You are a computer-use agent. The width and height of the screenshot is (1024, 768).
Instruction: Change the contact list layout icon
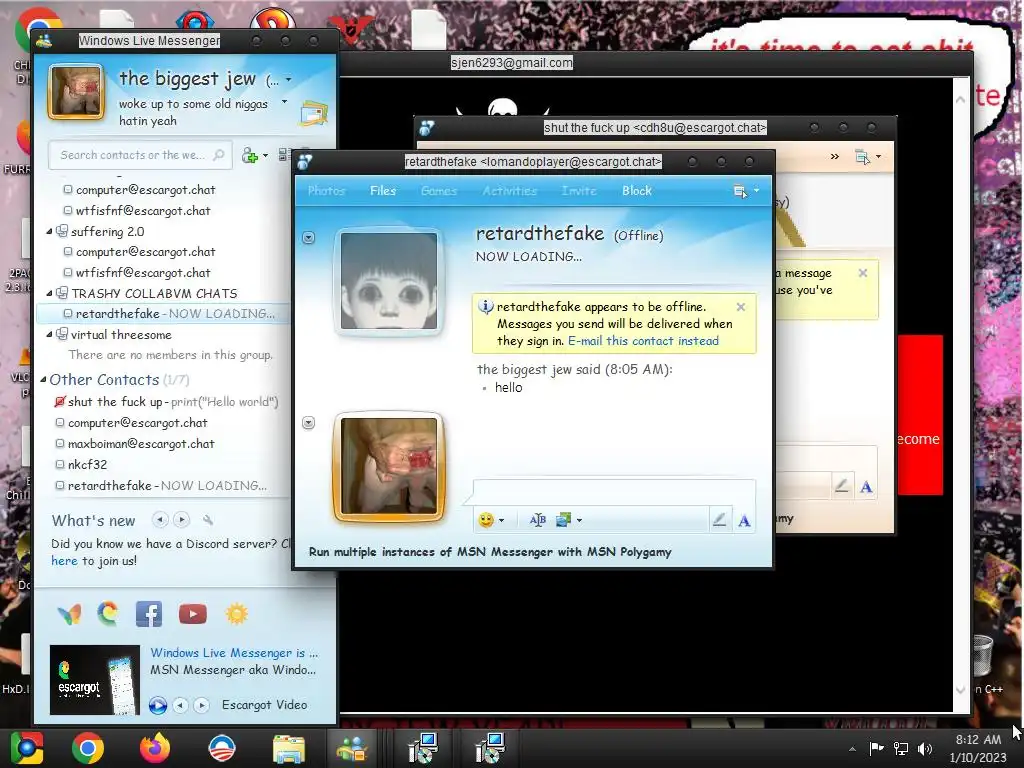283,155
